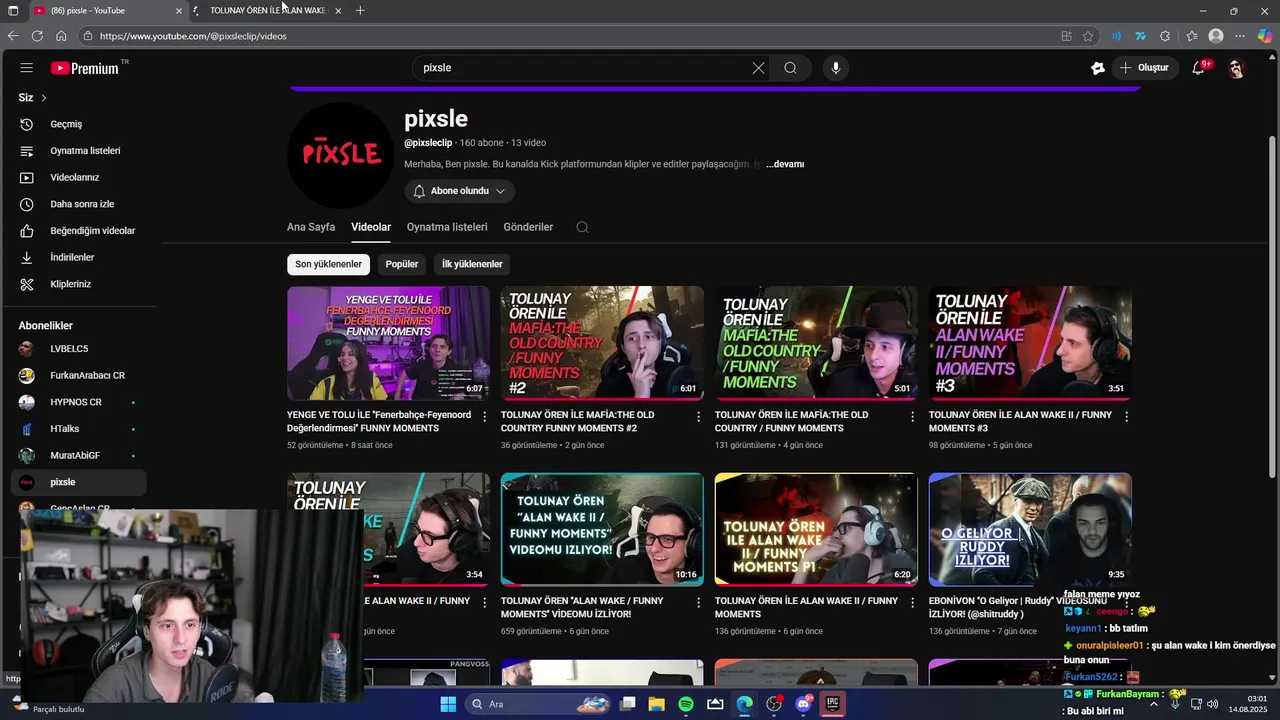1280x720 pixels.
Task: Play MAFIA OLD COUNTRY 5:01 video thumbnail
Action: coord(816,343)
